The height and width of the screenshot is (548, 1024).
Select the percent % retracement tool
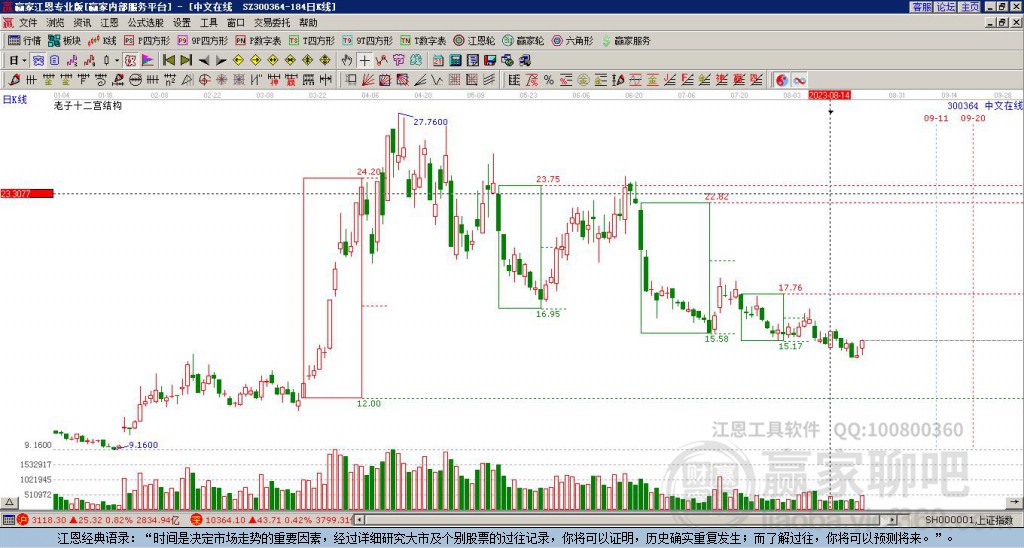(549, 80)
